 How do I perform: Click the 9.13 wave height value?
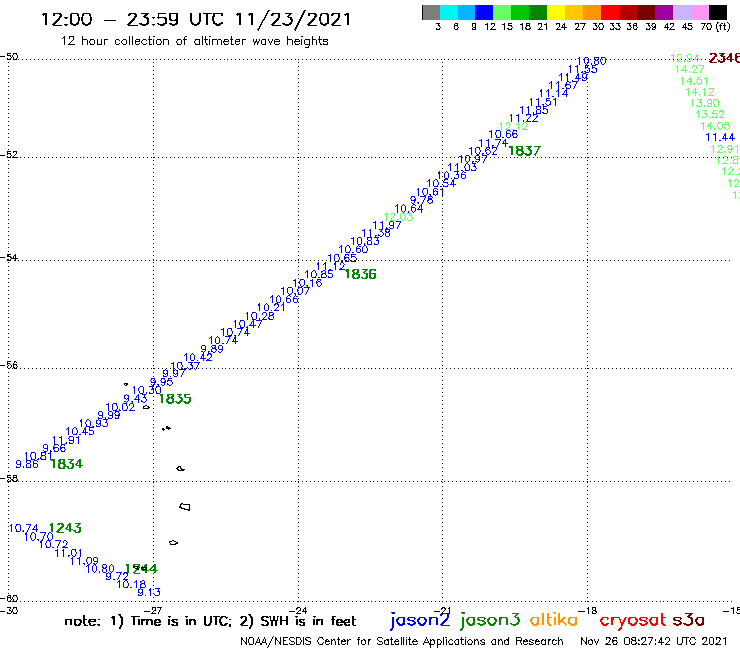click(x=149, y=592)
